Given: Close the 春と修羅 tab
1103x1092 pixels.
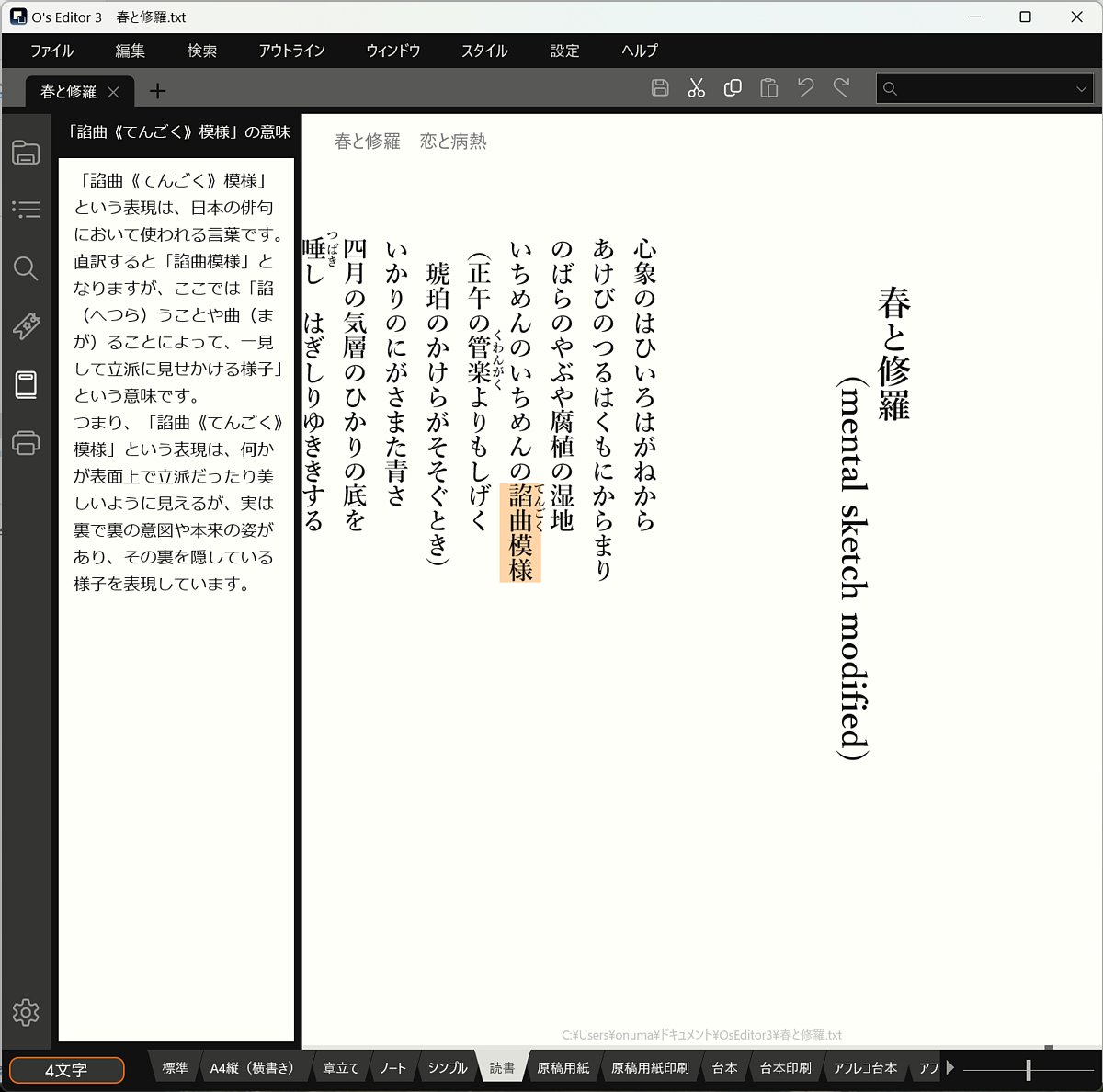Looking at the screenshot, I should click(x=113, y=91).
